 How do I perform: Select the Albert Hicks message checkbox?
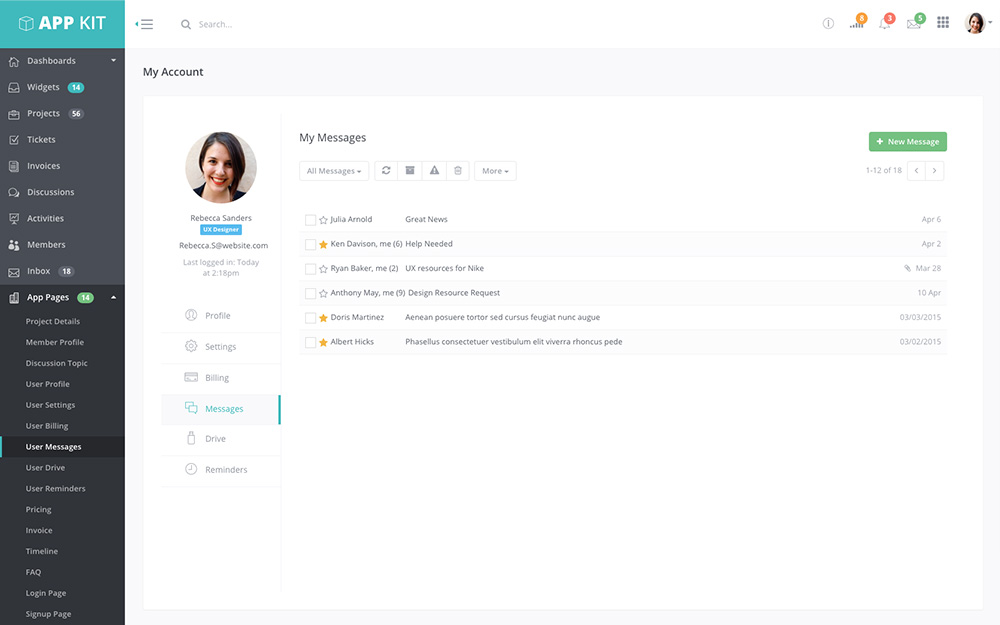310,343
